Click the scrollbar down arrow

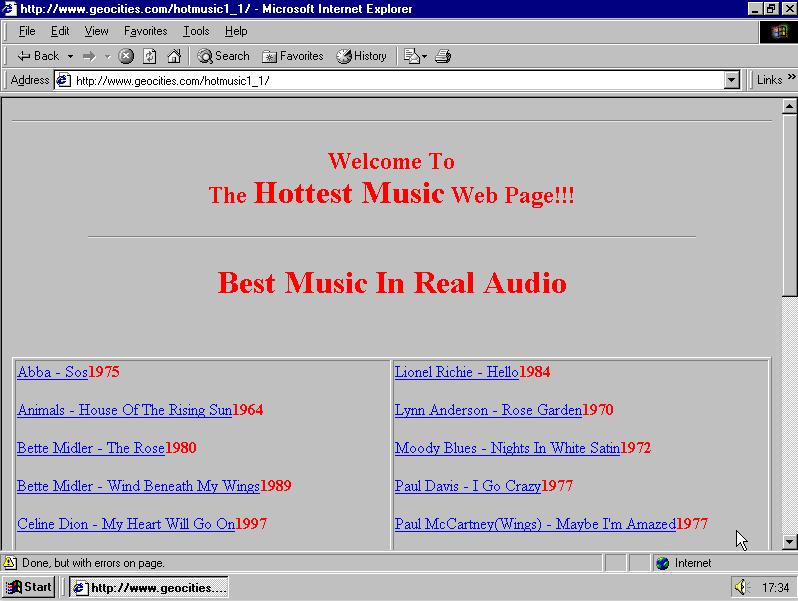pyautogui.click(x=789, y=542)
